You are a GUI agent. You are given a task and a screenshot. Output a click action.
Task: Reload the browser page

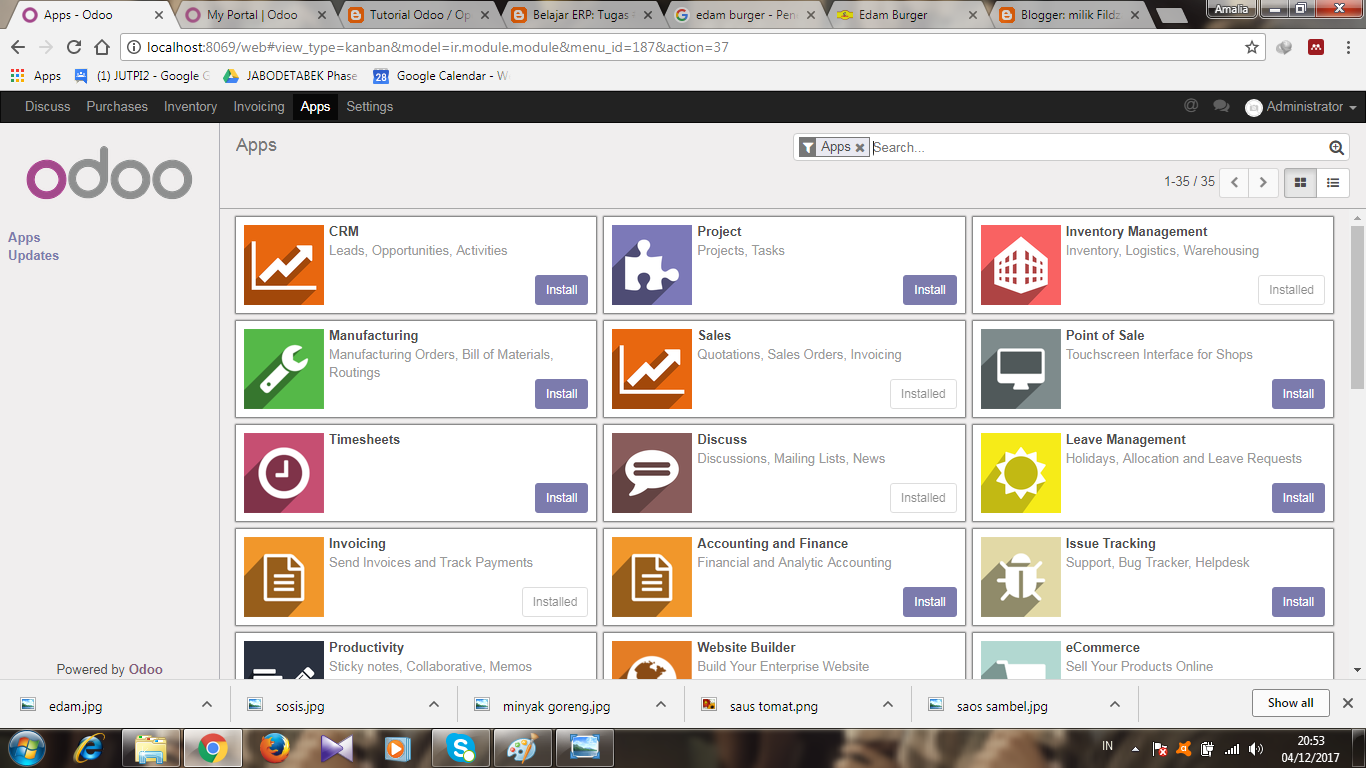tap(74, 47)
